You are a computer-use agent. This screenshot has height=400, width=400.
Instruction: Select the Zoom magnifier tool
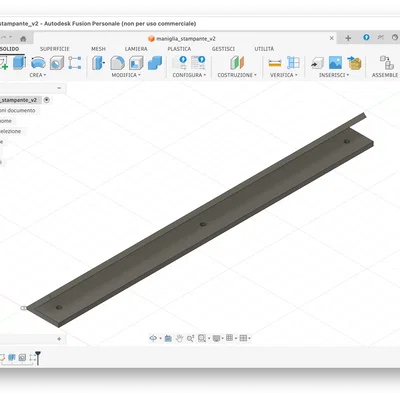coord(190,338)
